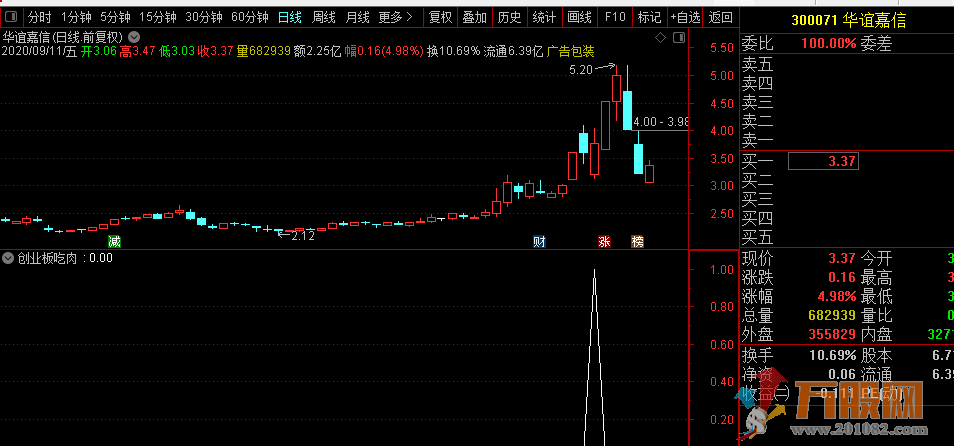Image resolution: width=954 pixels, height=446 pixels.
Task: Click the 今开 label in quote panel
Action: tap(876, 259)
